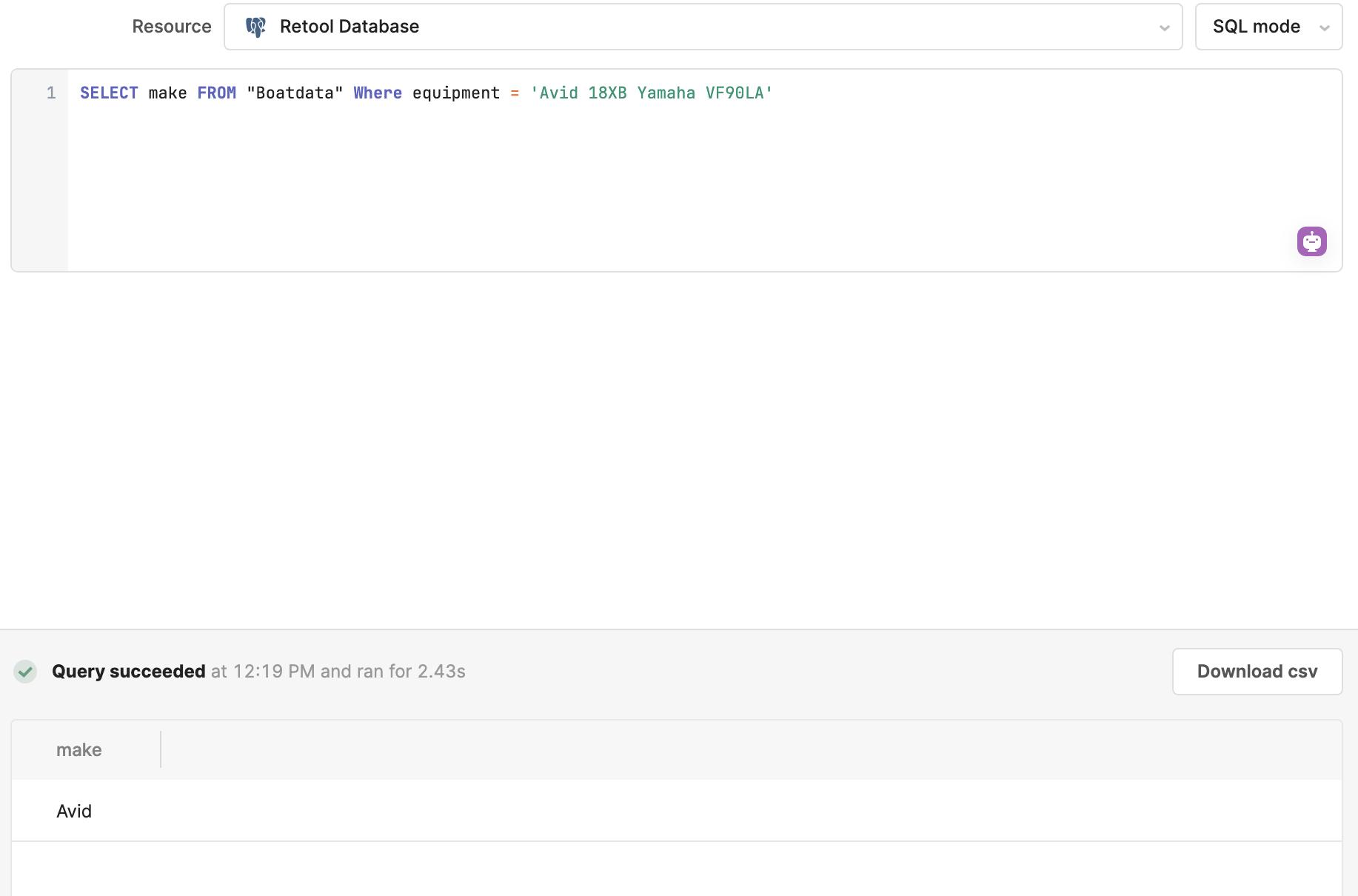Viewport: 1358px width, 896px height.
Task: Click the make column resize divider
Action: click(161, 749)
